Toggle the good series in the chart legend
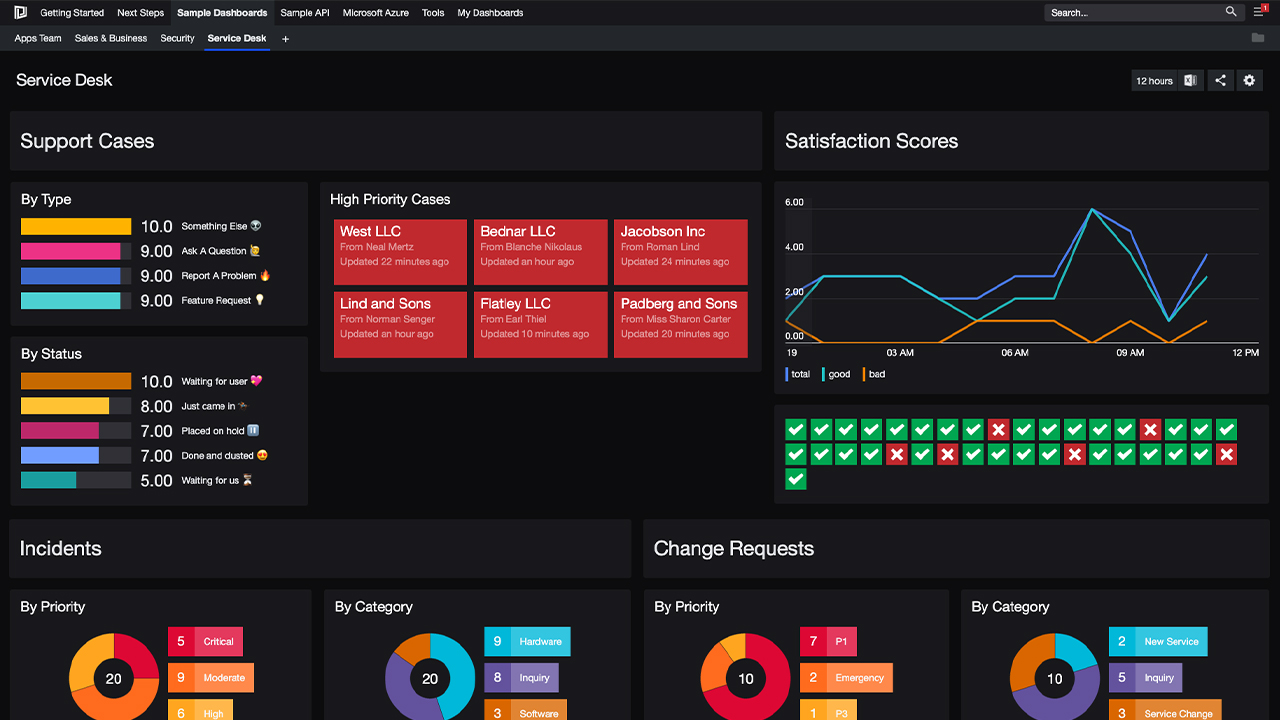Viewport: 1280px width, 720px height. (837, 374)
